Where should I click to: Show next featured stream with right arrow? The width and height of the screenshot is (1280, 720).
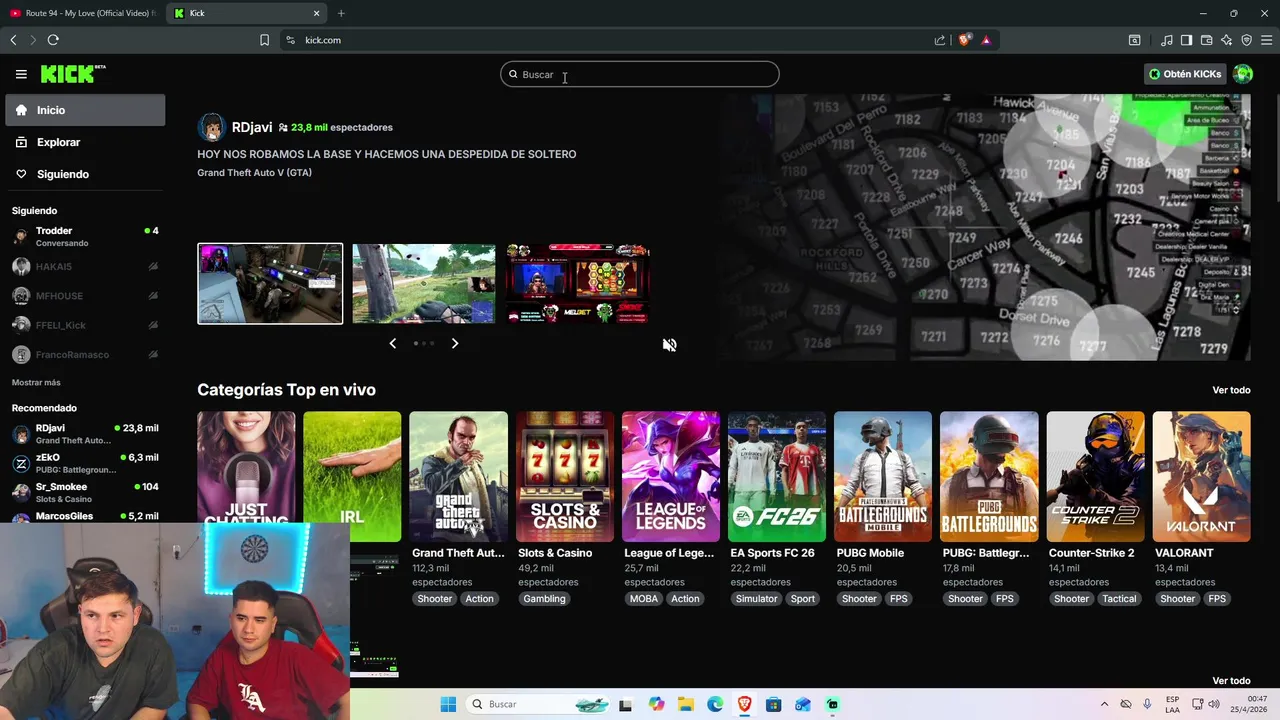(455, 343)
